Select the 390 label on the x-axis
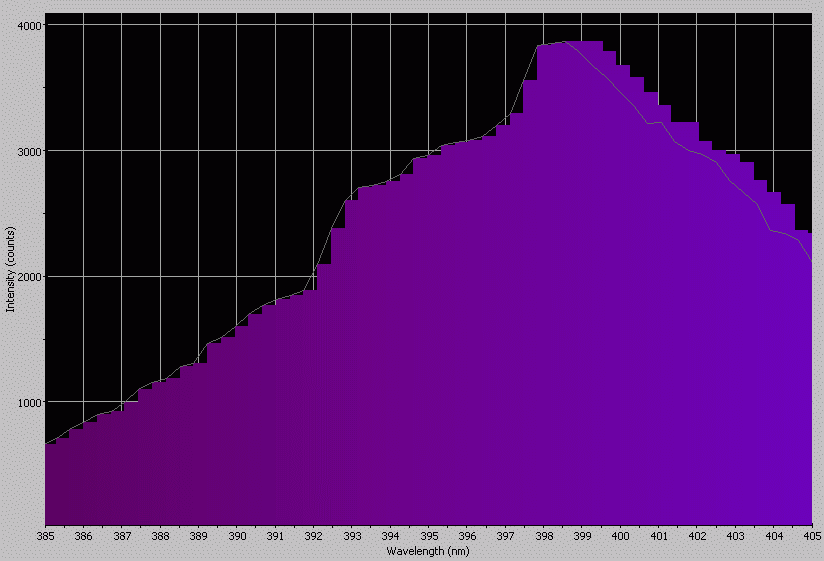Screen dimensions: 824x561 point(237,537)
